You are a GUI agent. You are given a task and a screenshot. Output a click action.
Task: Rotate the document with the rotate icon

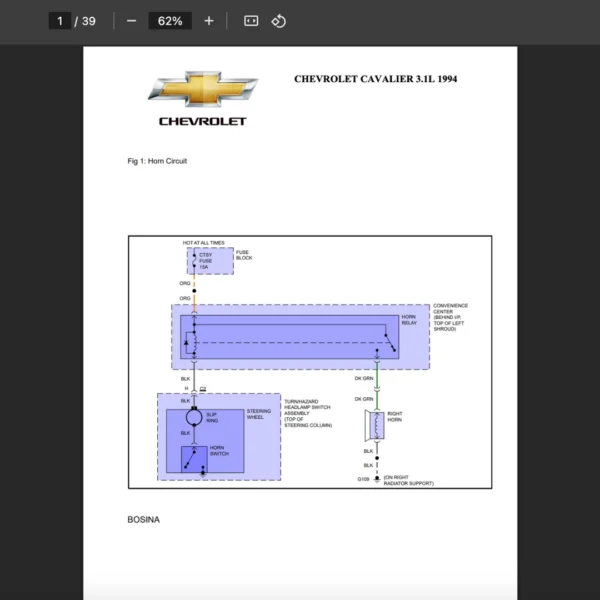[x=279, y=21]
